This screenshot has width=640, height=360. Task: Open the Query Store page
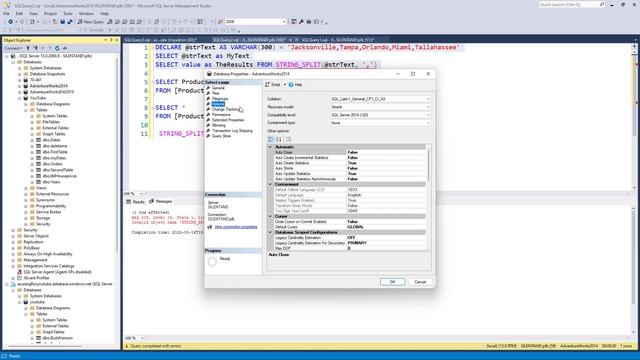(x=221, y=136)
